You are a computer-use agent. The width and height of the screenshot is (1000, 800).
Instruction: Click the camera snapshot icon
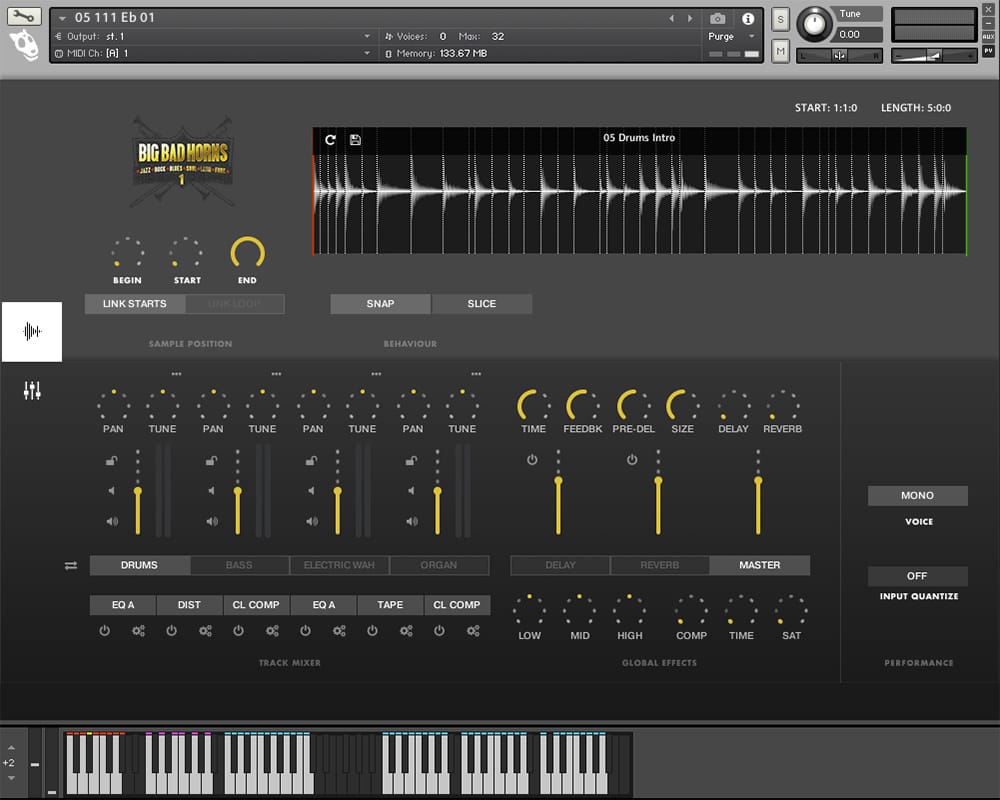tap(717, 18)
